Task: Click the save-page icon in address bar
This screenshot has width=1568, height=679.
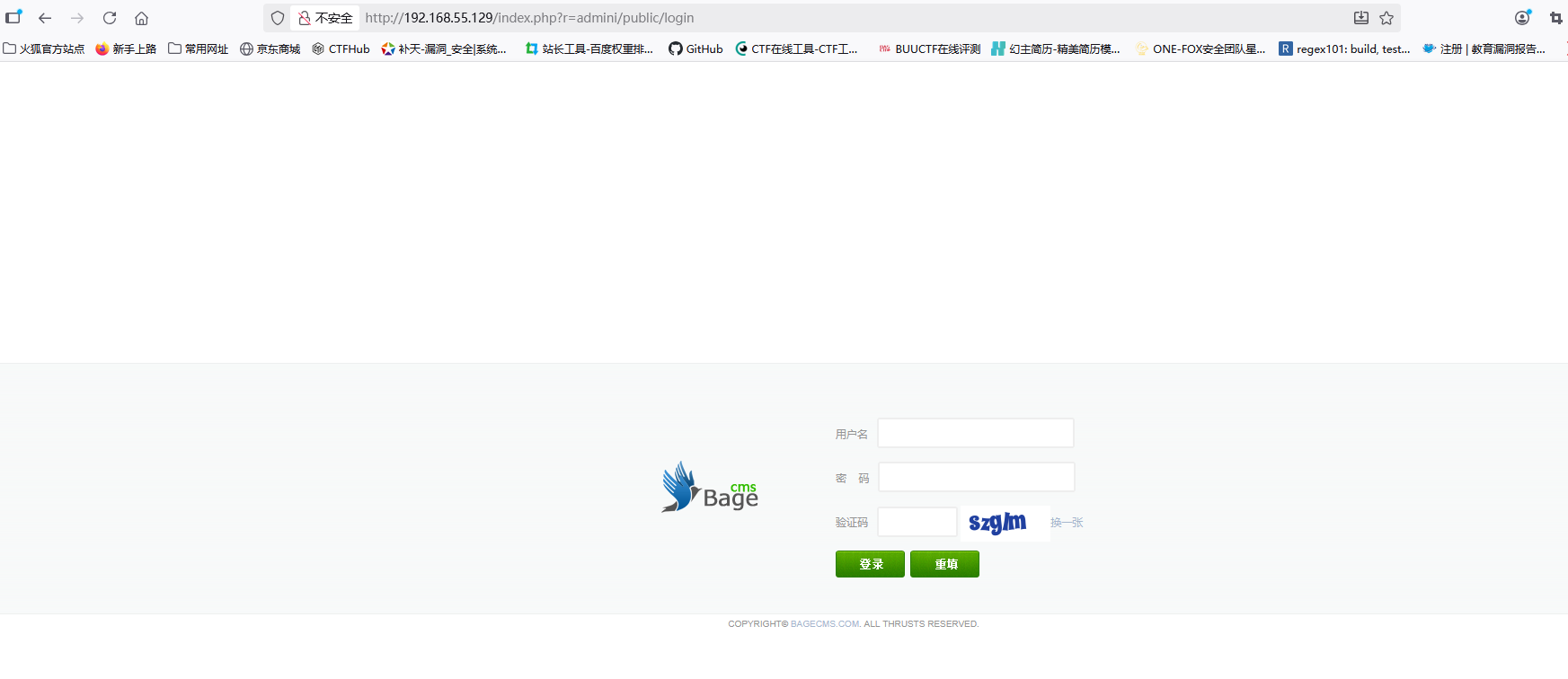Action: [1361, 18]
